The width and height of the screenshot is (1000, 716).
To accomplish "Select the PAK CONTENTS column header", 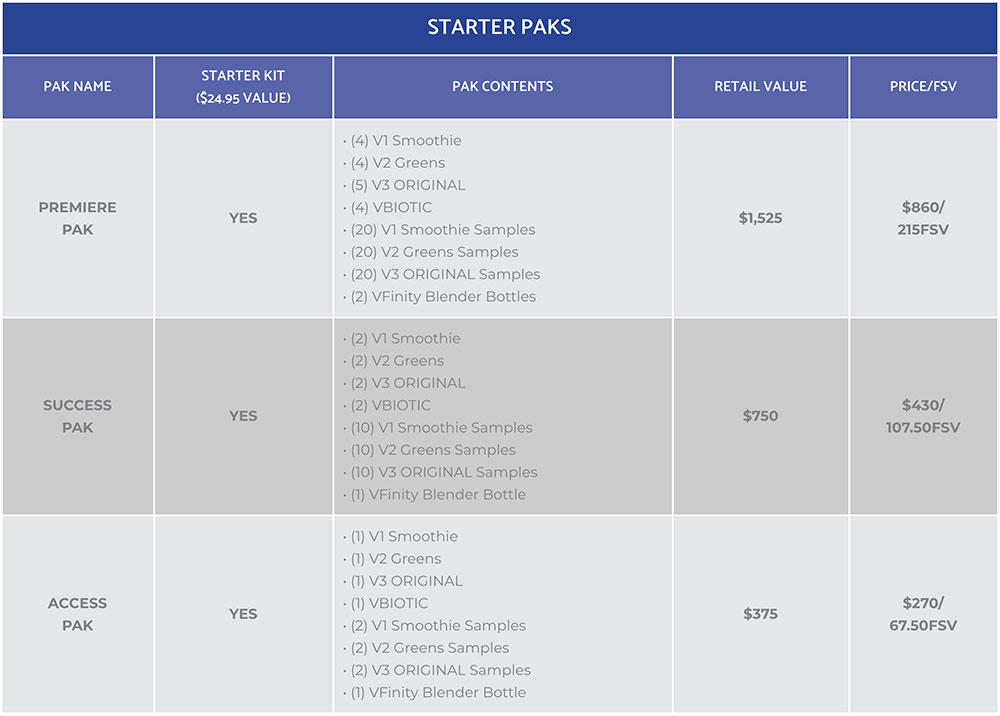I will pos(503,87).
